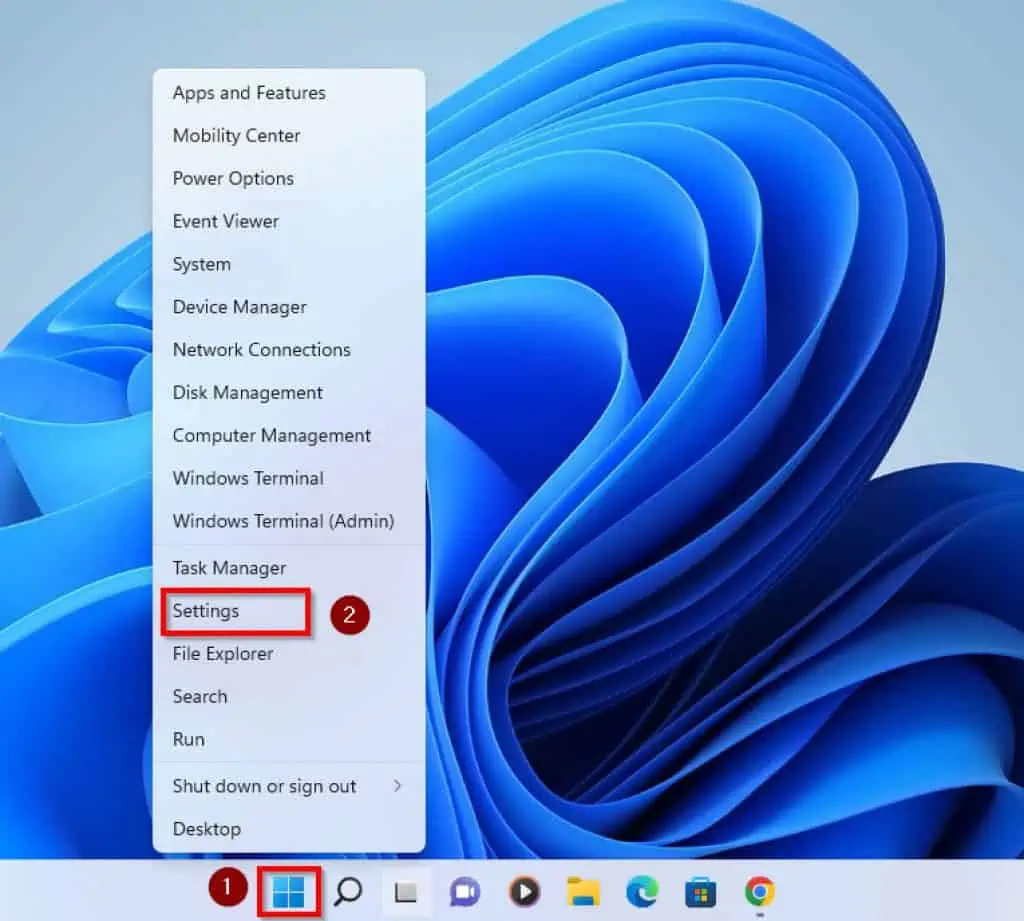Image resolution: width=1024 pixels, height=921 pixels.
Task: Open Computer Management
Action: click(x=271, y=435)
